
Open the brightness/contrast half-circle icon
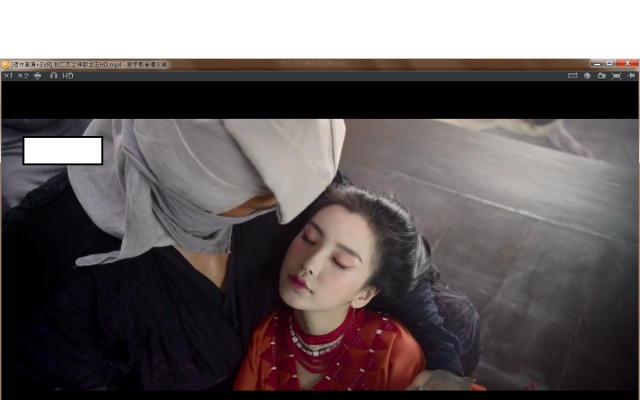click(587, 76)
